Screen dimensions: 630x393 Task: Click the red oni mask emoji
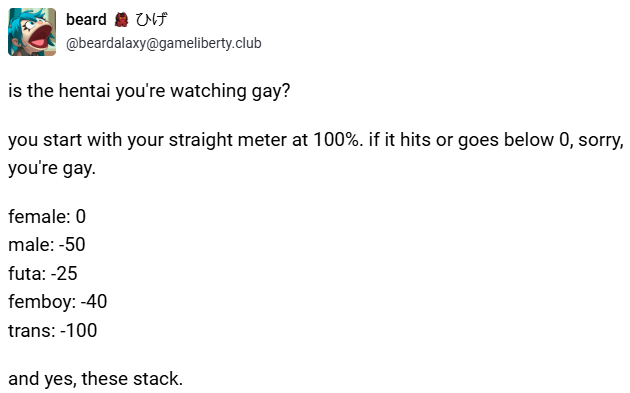pyautogui.click(x=121, y=19)
